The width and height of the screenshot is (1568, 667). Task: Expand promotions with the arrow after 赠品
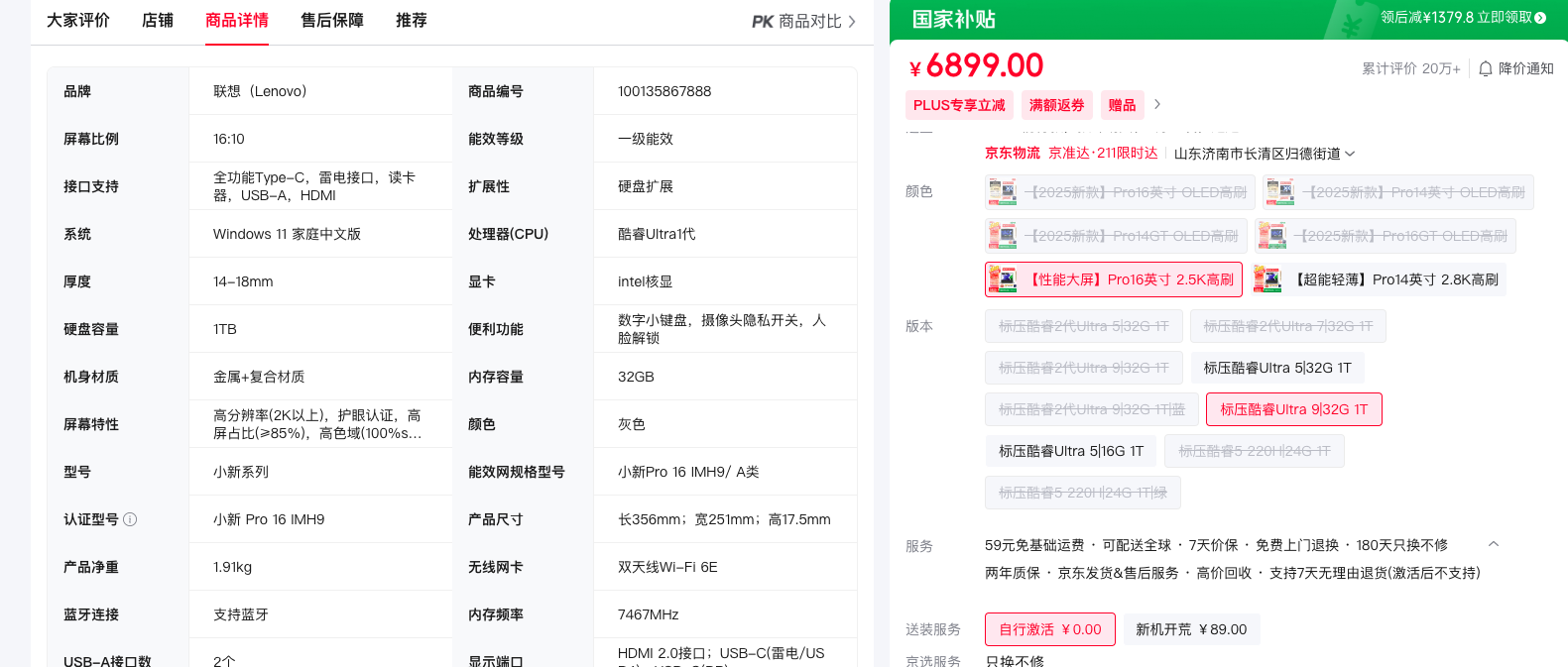(1157, 104)
